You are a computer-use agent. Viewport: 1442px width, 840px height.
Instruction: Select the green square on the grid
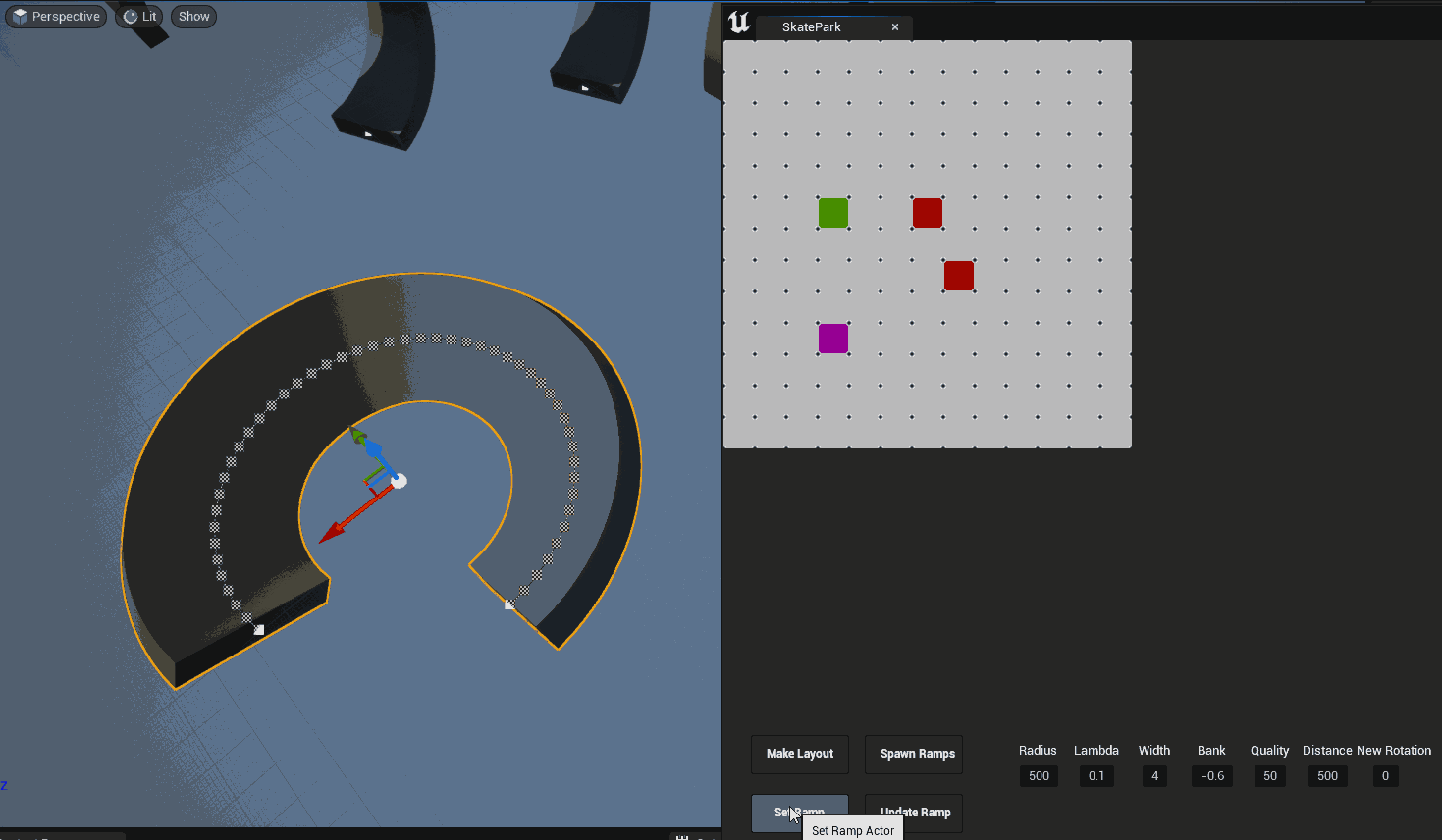click(x=833, y=213)
